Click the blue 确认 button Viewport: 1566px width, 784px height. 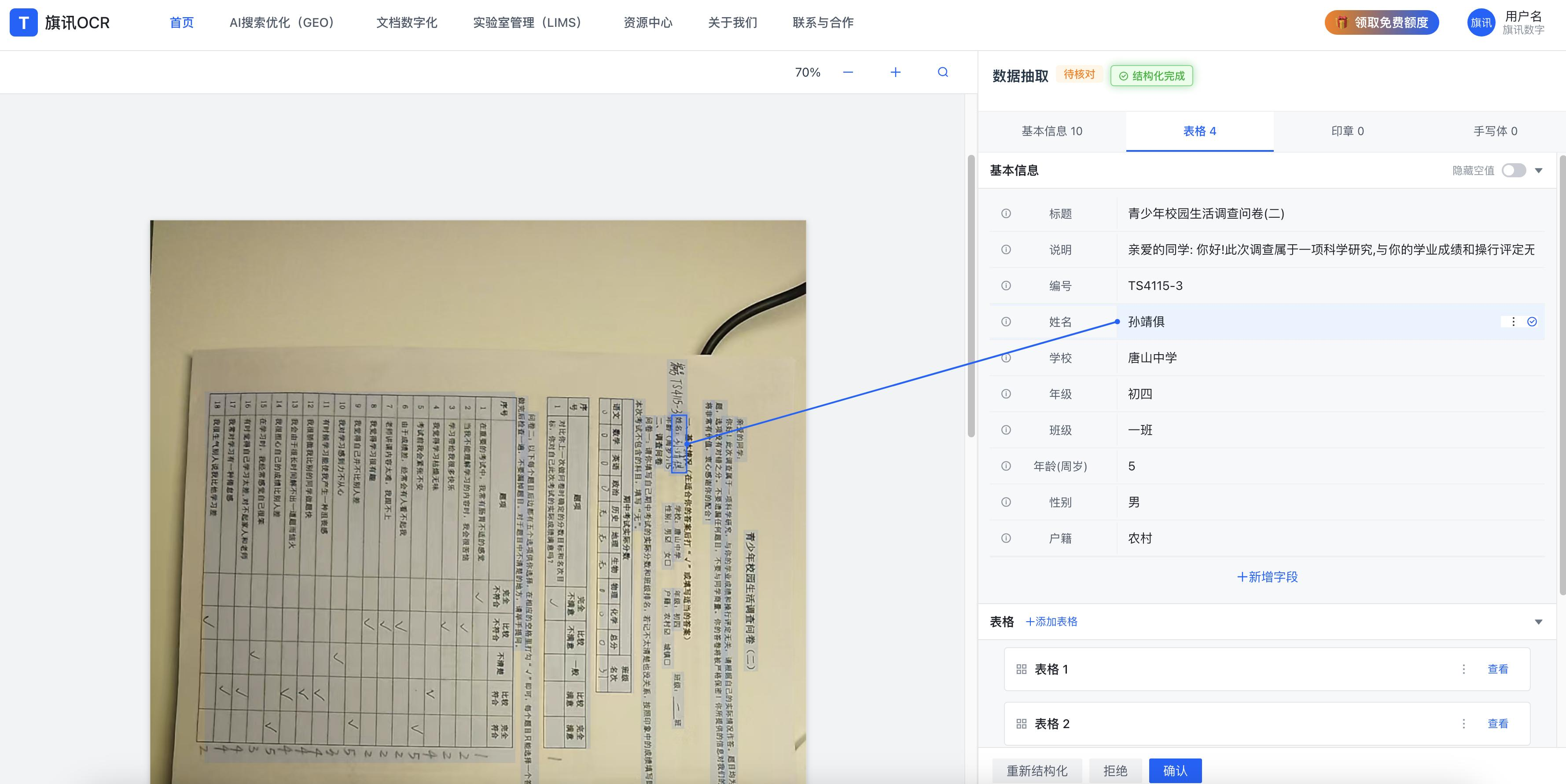1174,771
